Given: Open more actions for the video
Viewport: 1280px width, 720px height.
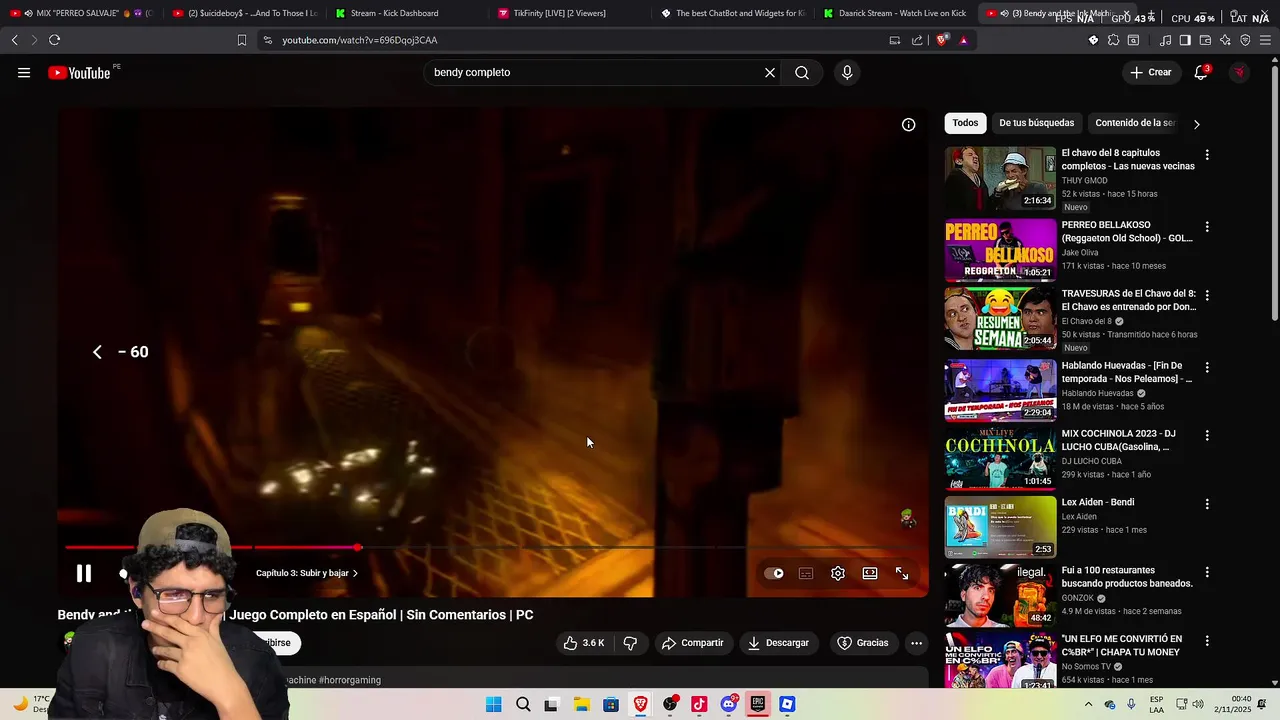Looking at the screenshot, I should click(916, 643).
